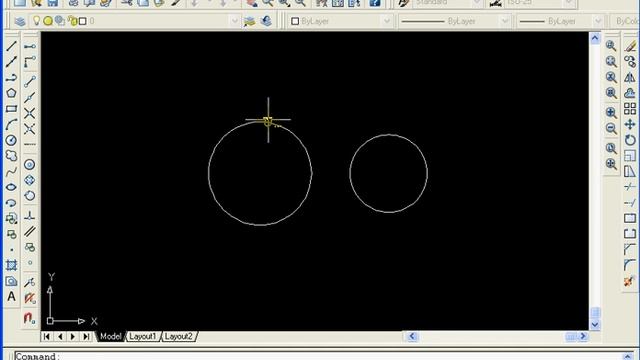640x360 pixels.
Task: Activate Snap to Parallel
Action: (x=29, y=231)
